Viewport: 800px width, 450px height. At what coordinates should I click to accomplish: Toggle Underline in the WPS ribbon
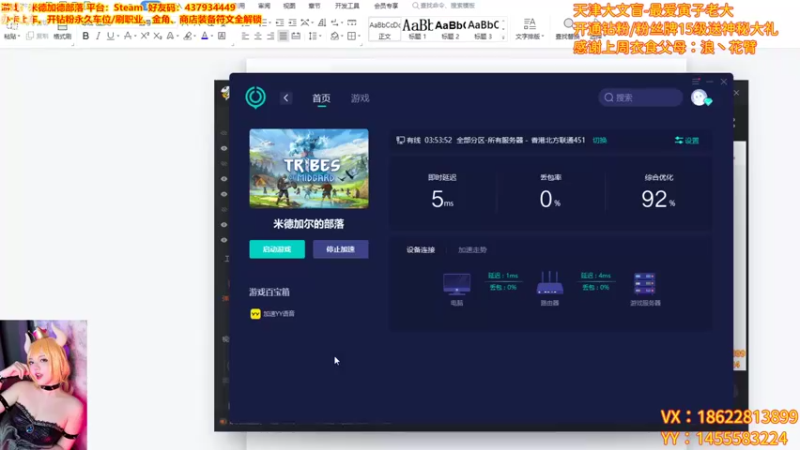[110, 36]
